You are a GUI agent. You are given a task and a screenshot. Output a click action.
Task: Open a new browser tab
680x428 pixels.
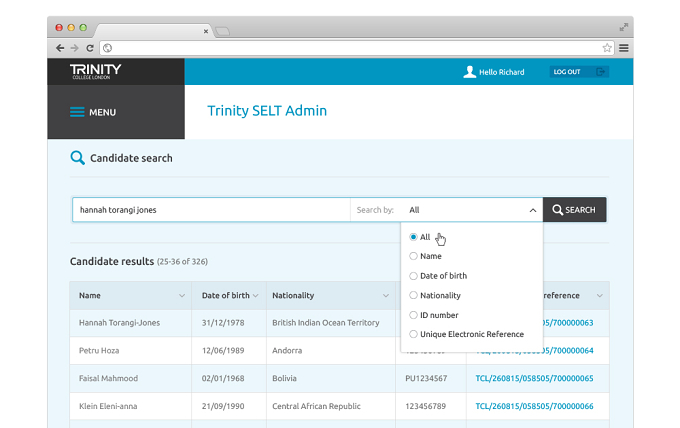coord(222,31)
